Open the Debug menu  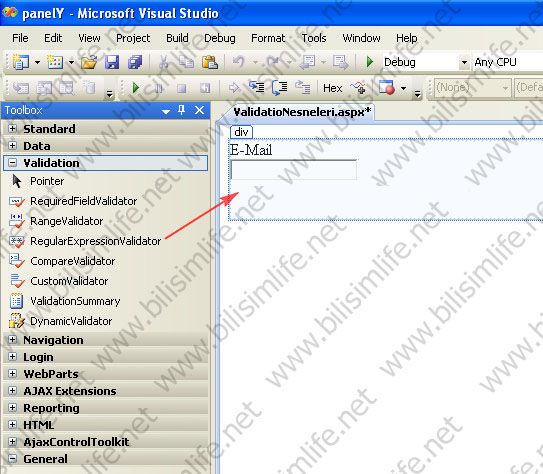220,38
